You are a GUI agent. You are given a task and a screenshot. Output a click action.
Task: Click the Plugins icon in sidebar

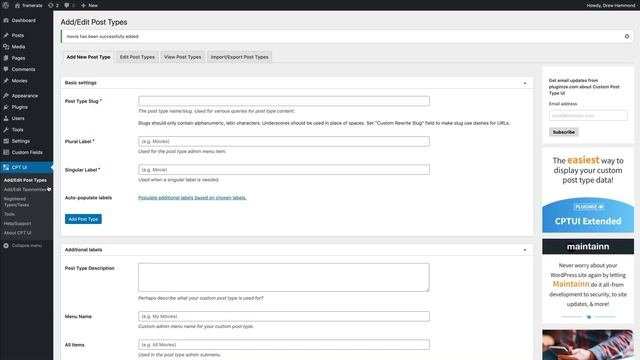[6, 107]
